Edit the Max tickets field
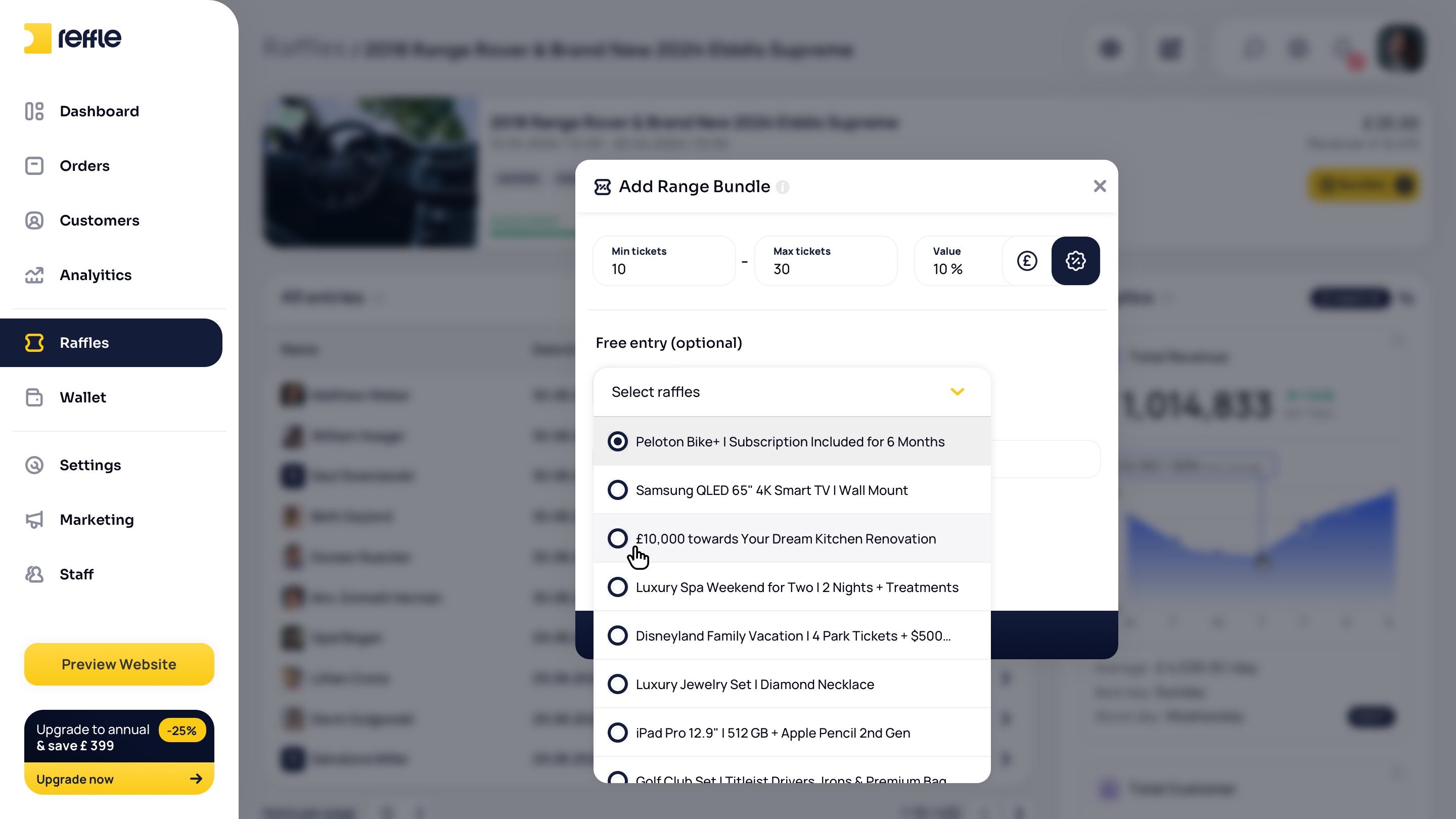1456x819 pixels. coord(826,260)
